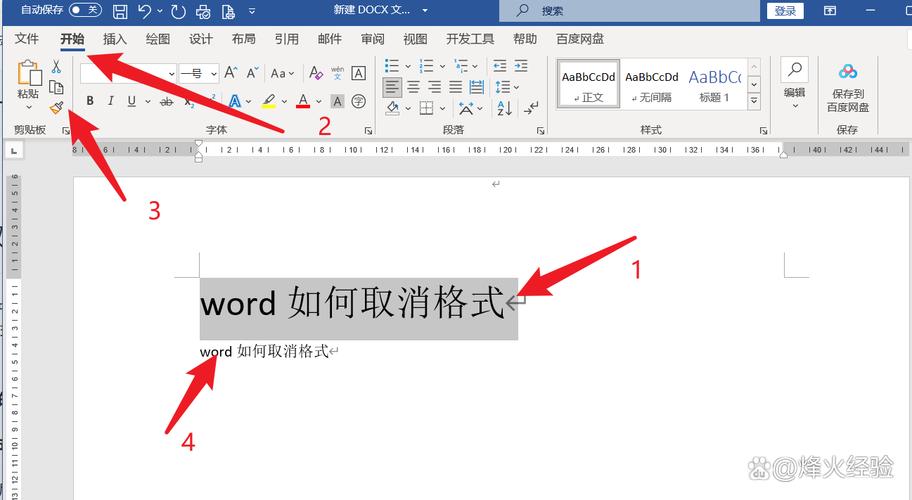The image size is (912, 500).
Task: Click the Enclose Characters circle icon
Action: pos(359,101)
